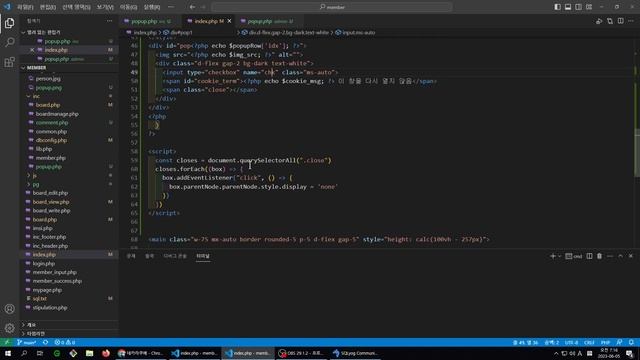Close index.php in open editors list
This screenshot has height=360, width=640.
pyautogui.click(x=32, y=50)
